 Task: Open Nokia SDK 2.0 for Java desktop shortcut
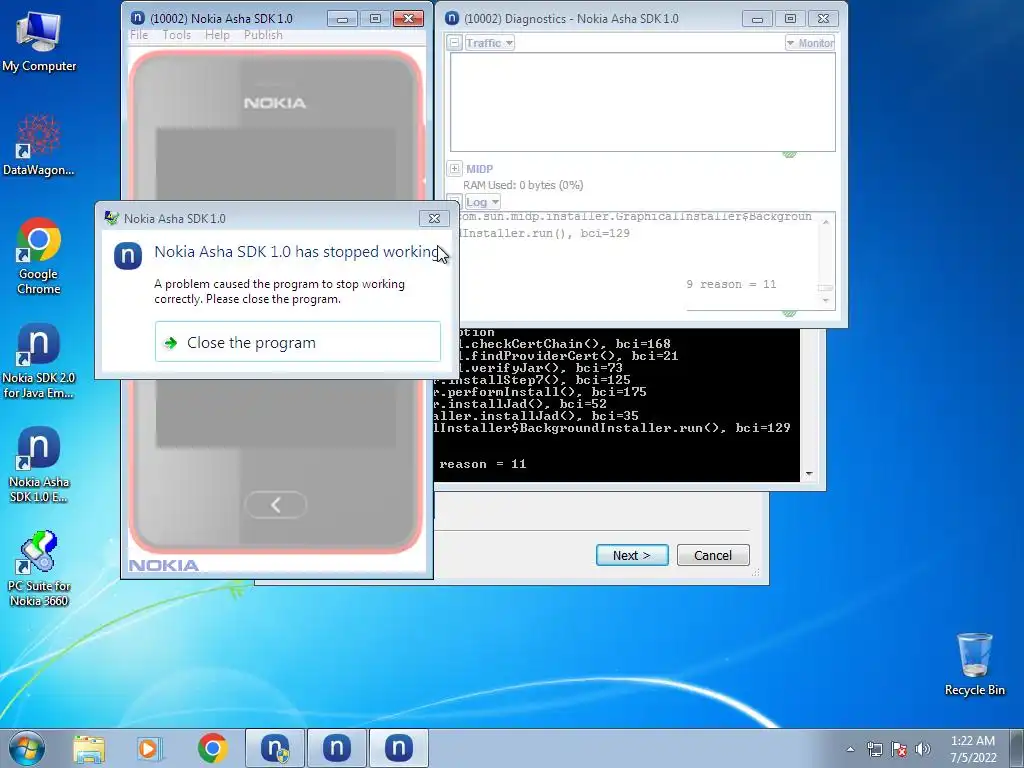pos(39,360)
